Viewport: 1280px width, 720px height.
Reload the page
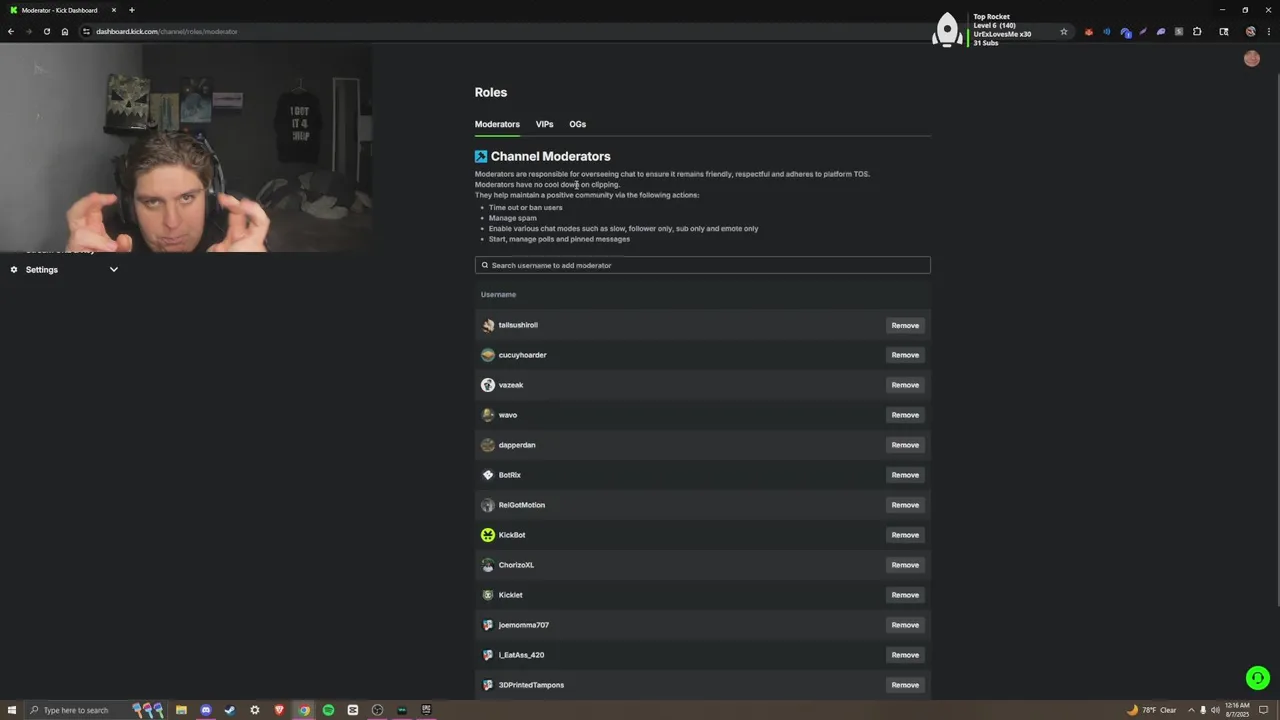(46, 31)
